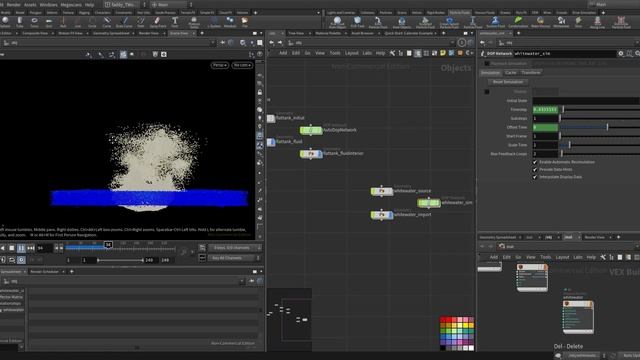Select the L-System shelf tool

pyautogui.click(x=214, y=21)
